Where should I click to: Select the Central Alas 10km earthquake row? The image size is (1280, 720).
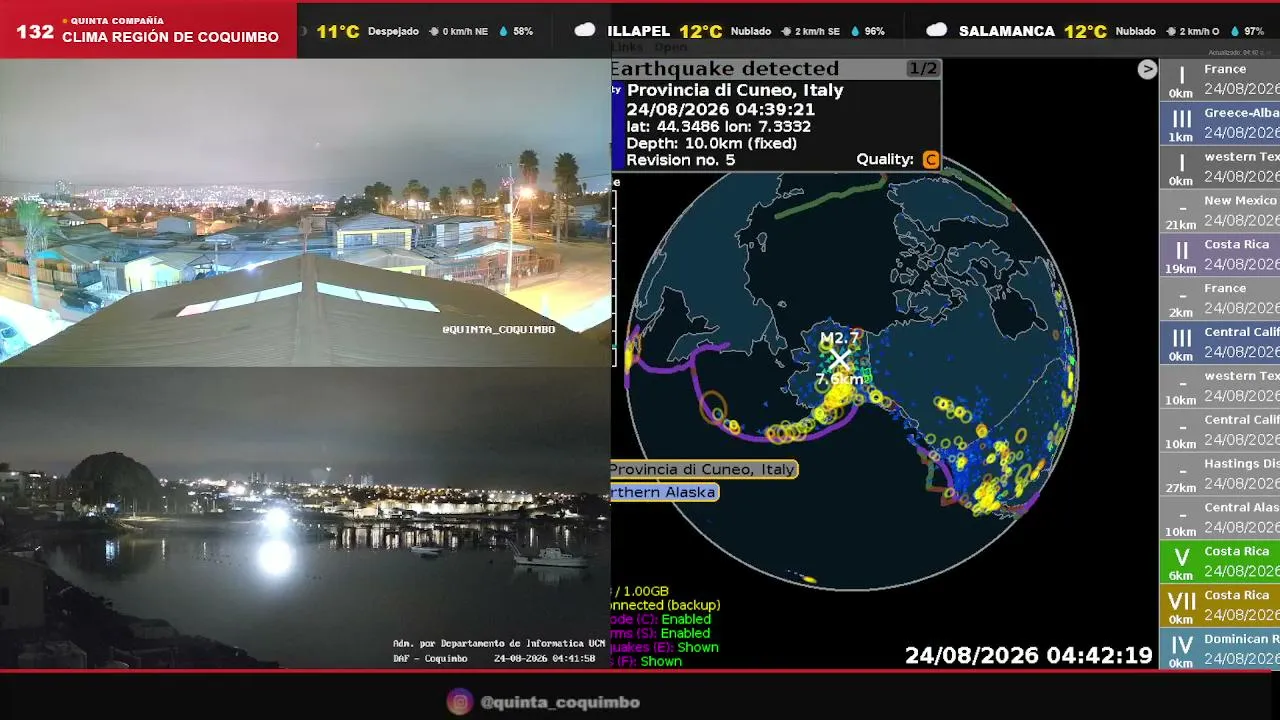[1220, 519]
